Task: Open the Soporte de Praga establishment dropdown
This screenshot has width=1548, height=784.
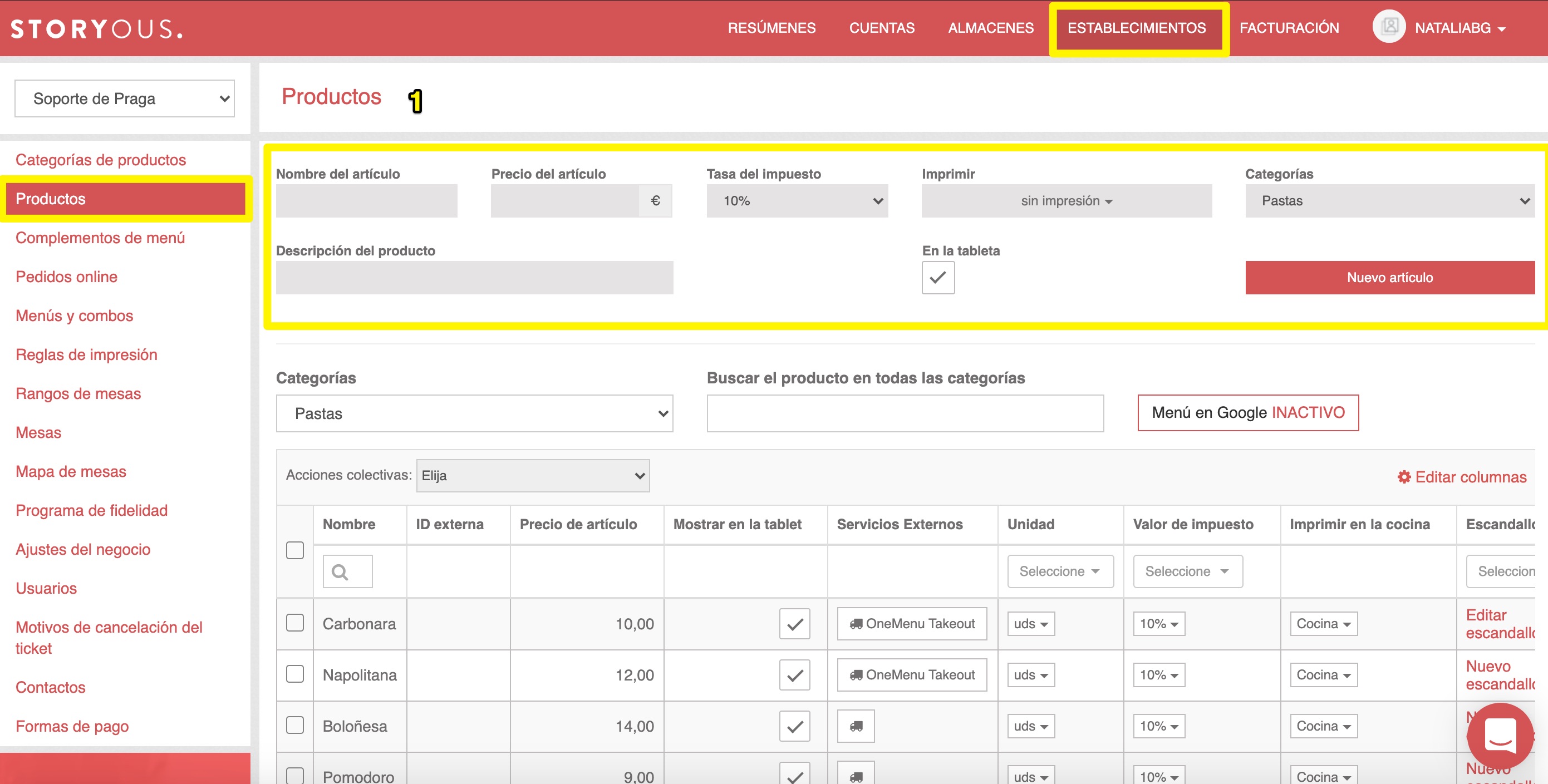Action: click(x=124, y=98)
